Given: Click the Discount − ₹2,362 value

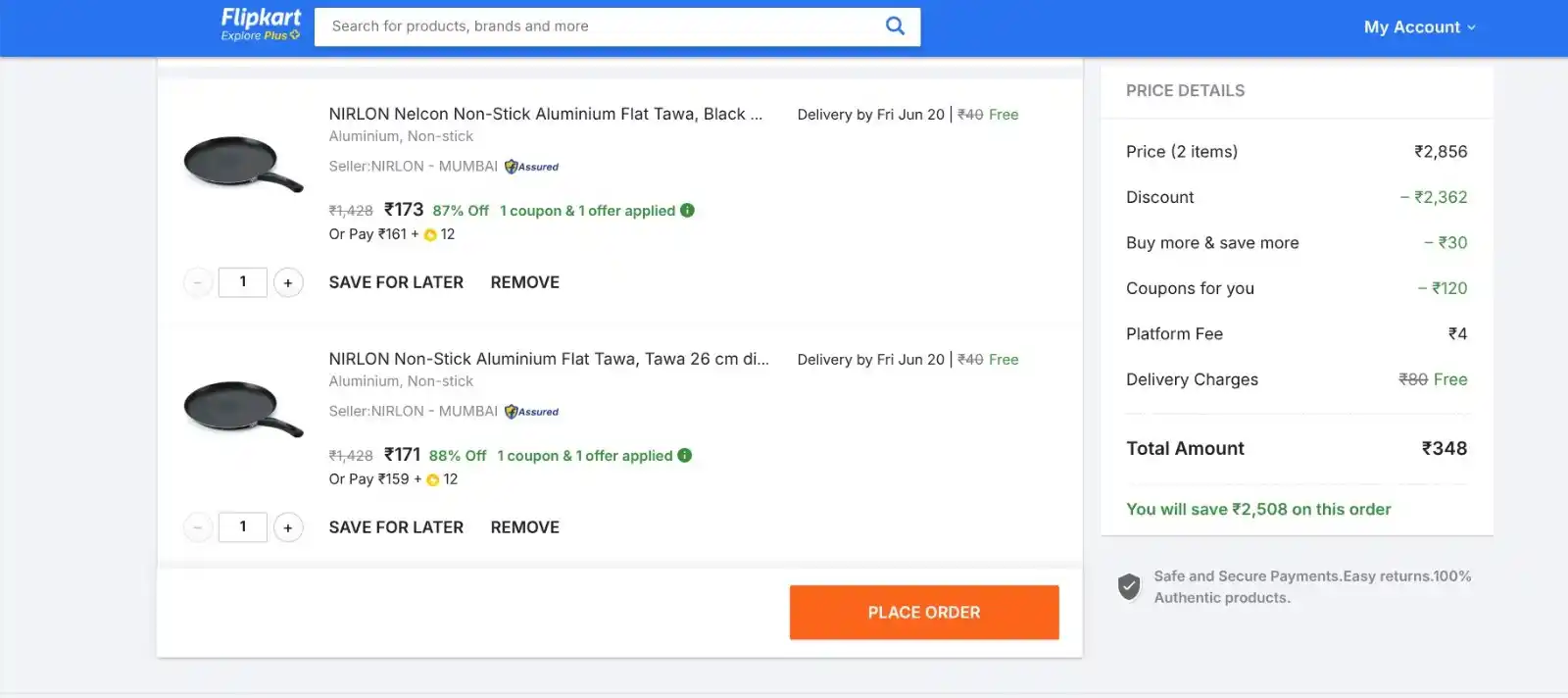Looking at the screenshot, I should tap(1434, 197).
